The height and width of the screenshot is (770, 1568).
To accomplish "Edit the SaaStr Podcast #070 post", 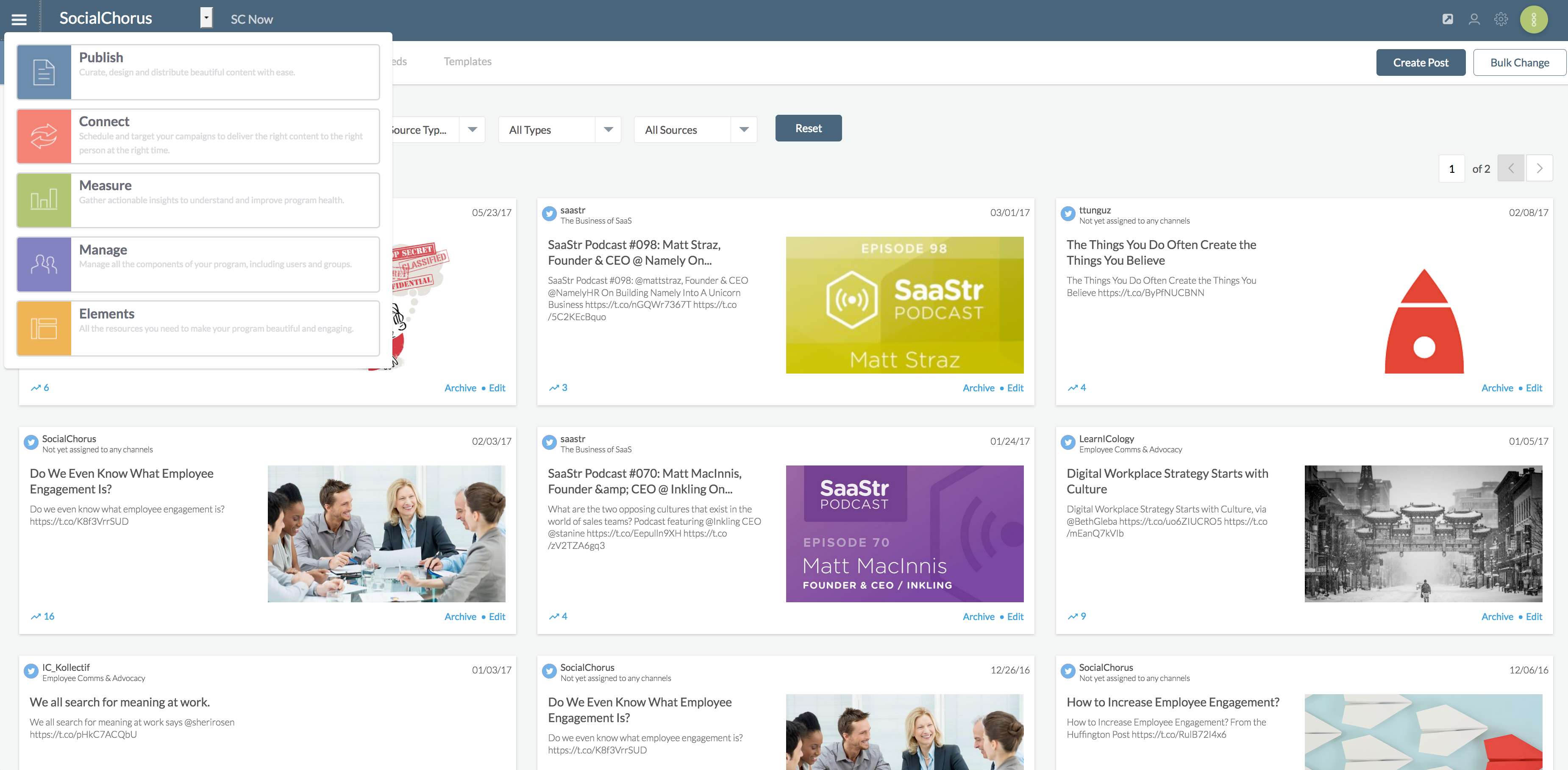I will click(x=1015, y=617).
